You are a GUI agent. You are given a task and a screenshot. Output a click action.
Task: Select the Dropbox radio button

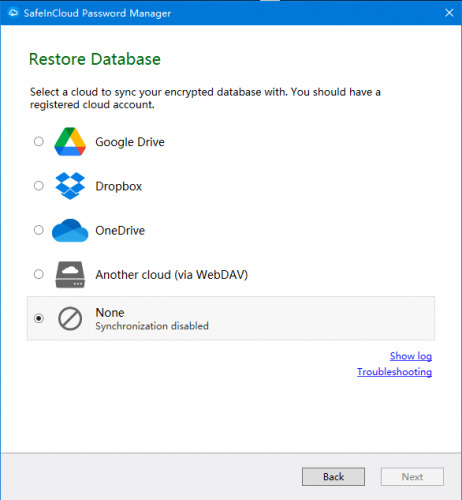(39, 186)
